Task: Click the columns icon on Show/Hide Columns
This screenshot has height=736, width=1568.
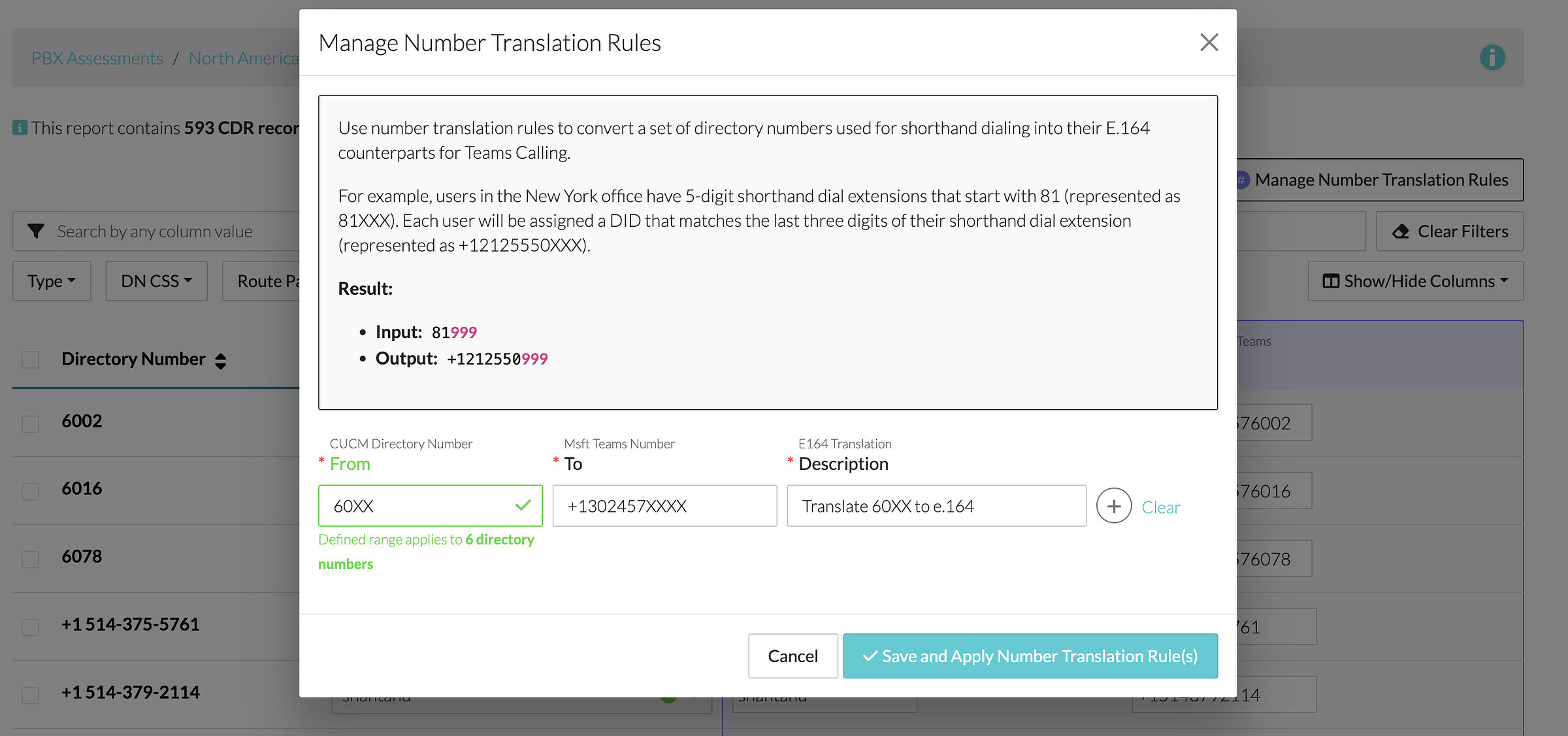Action: tap(1330, 280)
